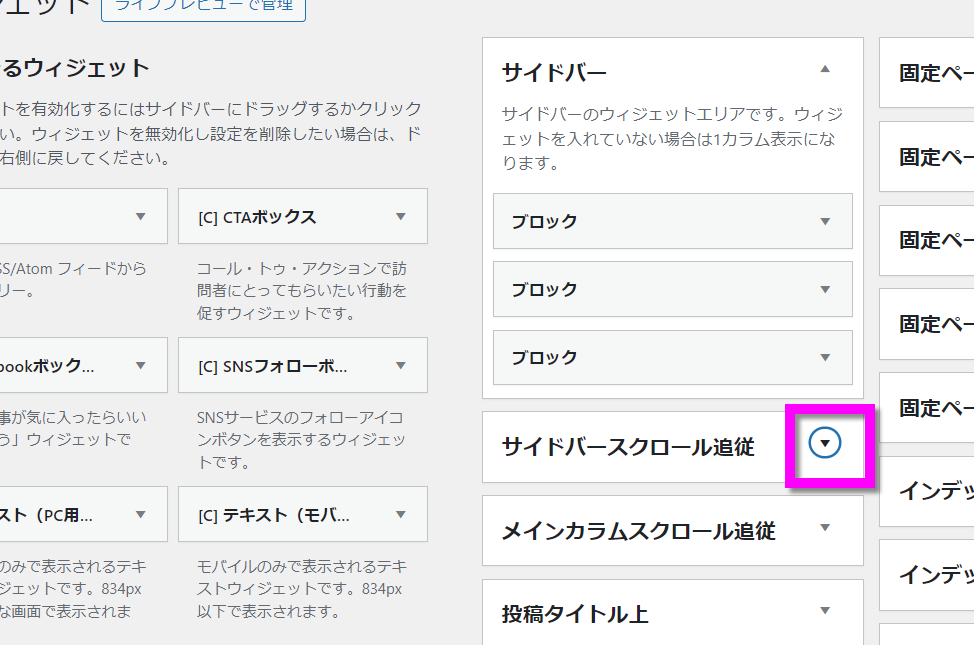Click the arrow above the RSS/Atom フィード description

point(141,216)
